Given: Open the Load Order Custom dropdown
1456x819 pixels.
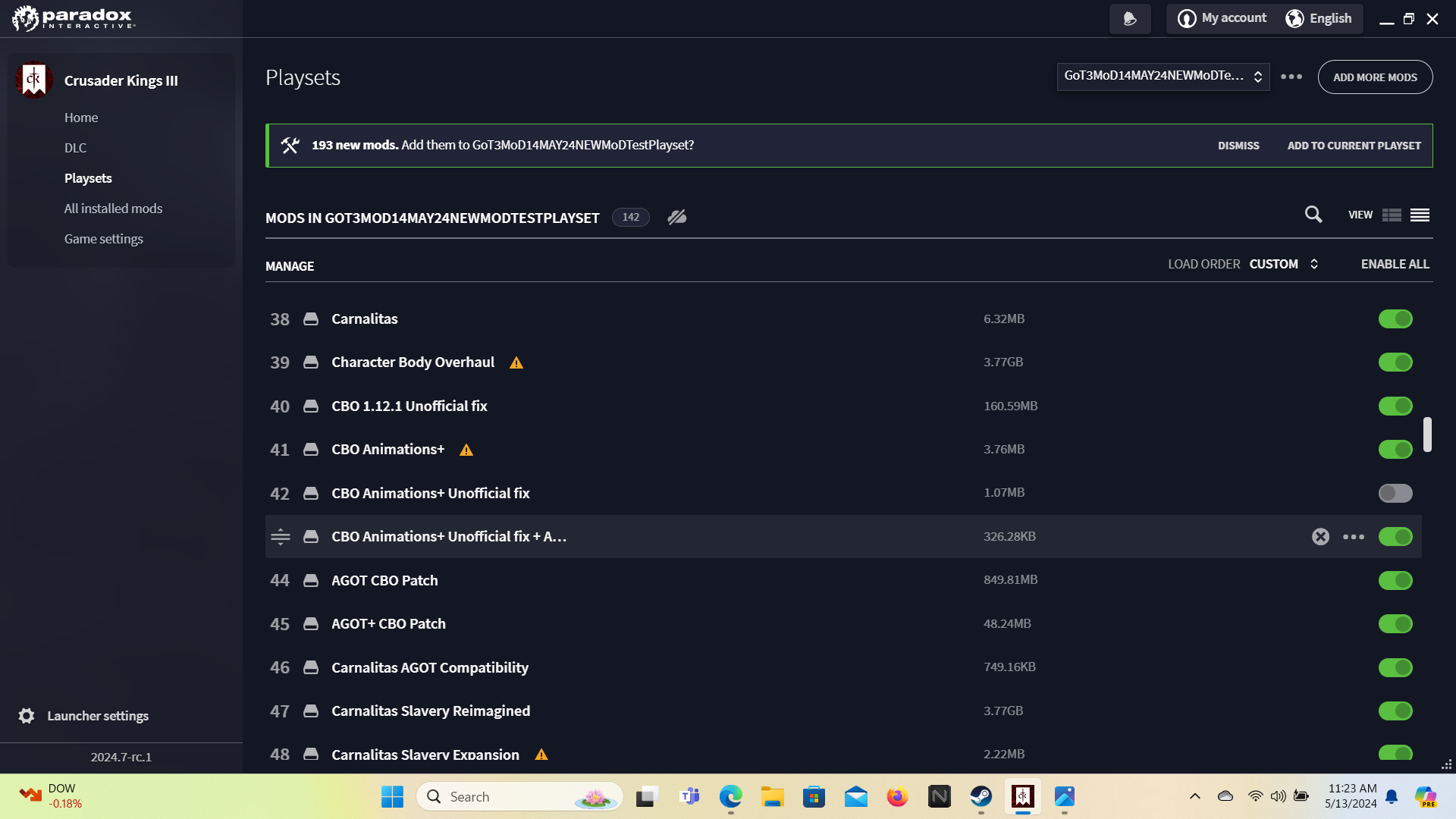Looking at the screenshot, I should (1284, 264).
